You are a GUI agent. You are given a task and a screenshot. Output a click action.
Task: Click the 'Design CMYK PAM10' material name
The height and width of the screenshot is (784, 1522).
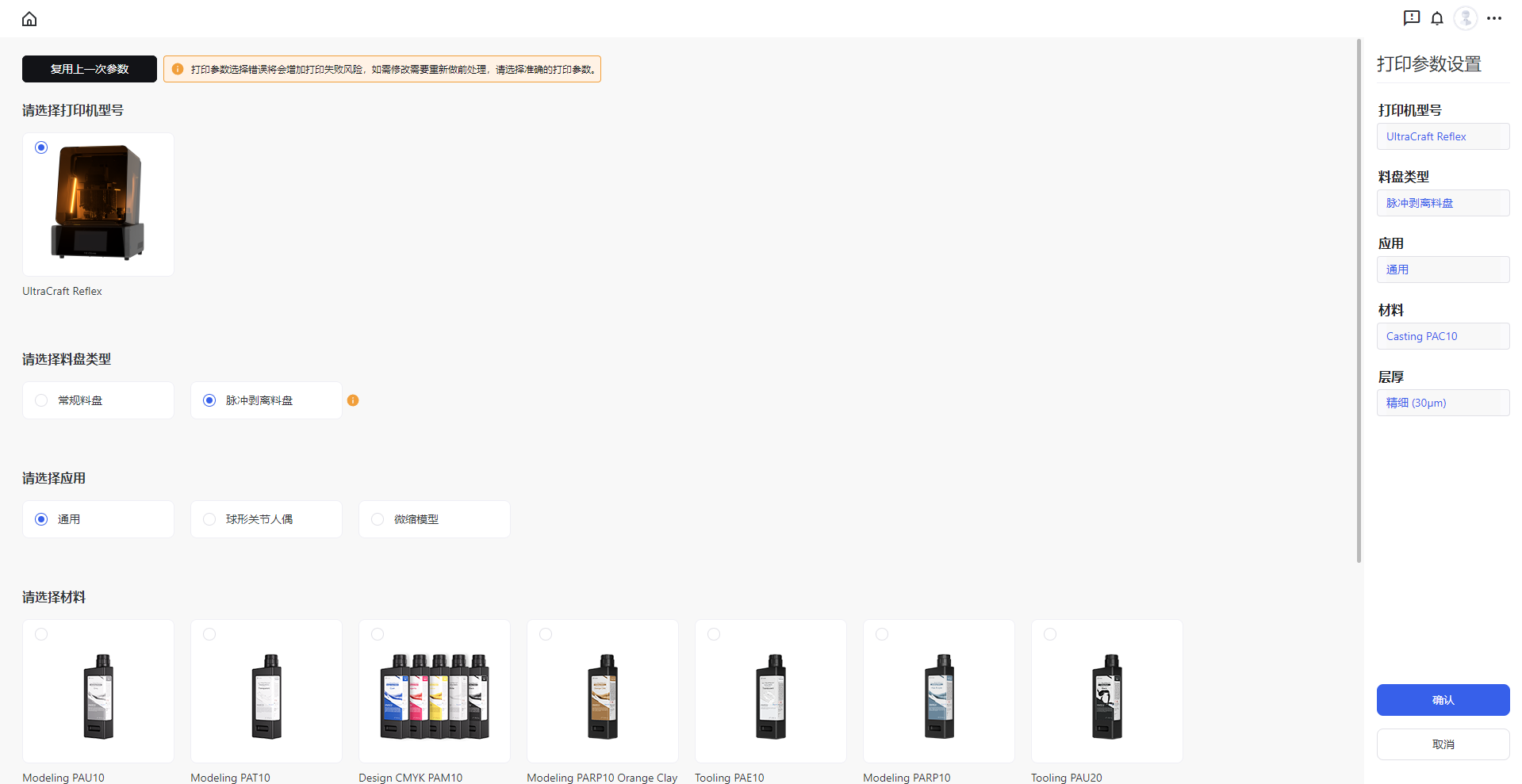[410, 778]
